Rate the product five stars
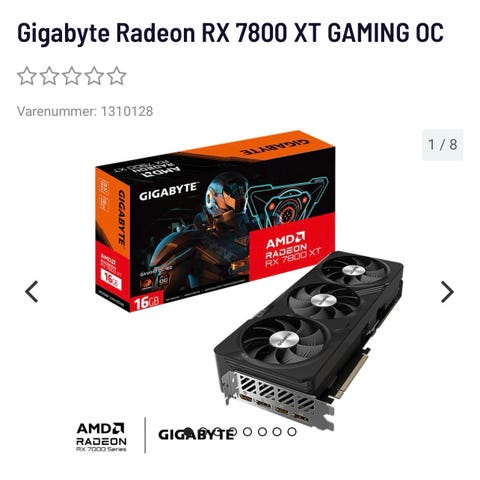This screenshot has width=480, height=480. click(x=117, y=76)
